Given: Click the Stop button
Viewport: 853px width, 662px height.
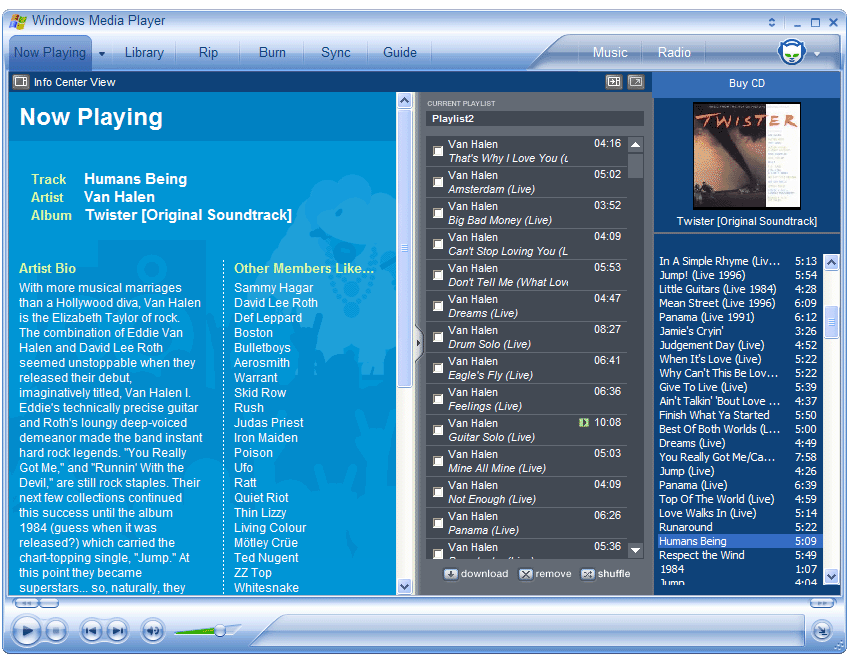Looking at the screenshot, I should [55, 631].
